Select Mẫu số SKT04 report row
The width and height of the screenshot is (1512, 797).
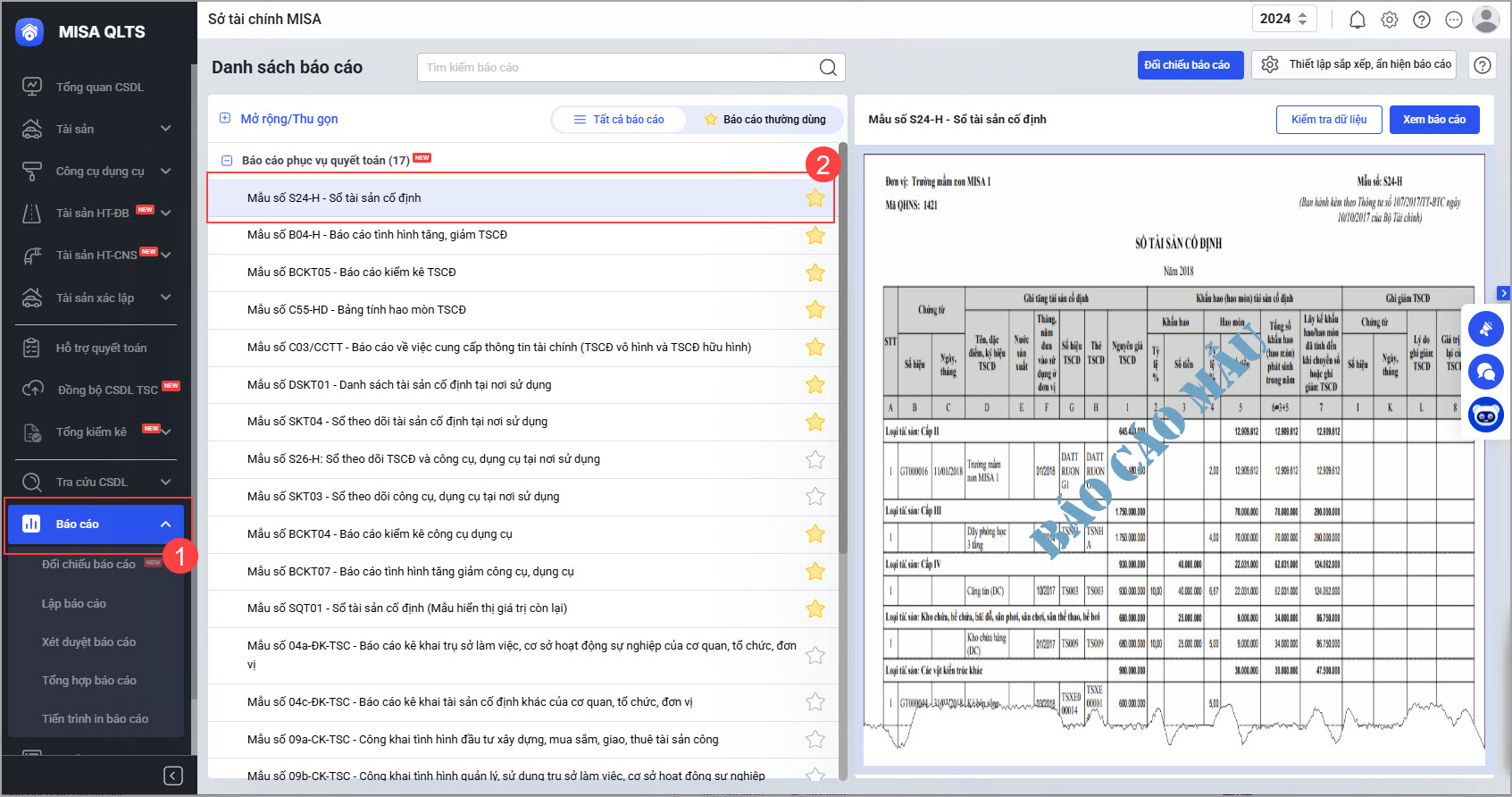(522, 422)
